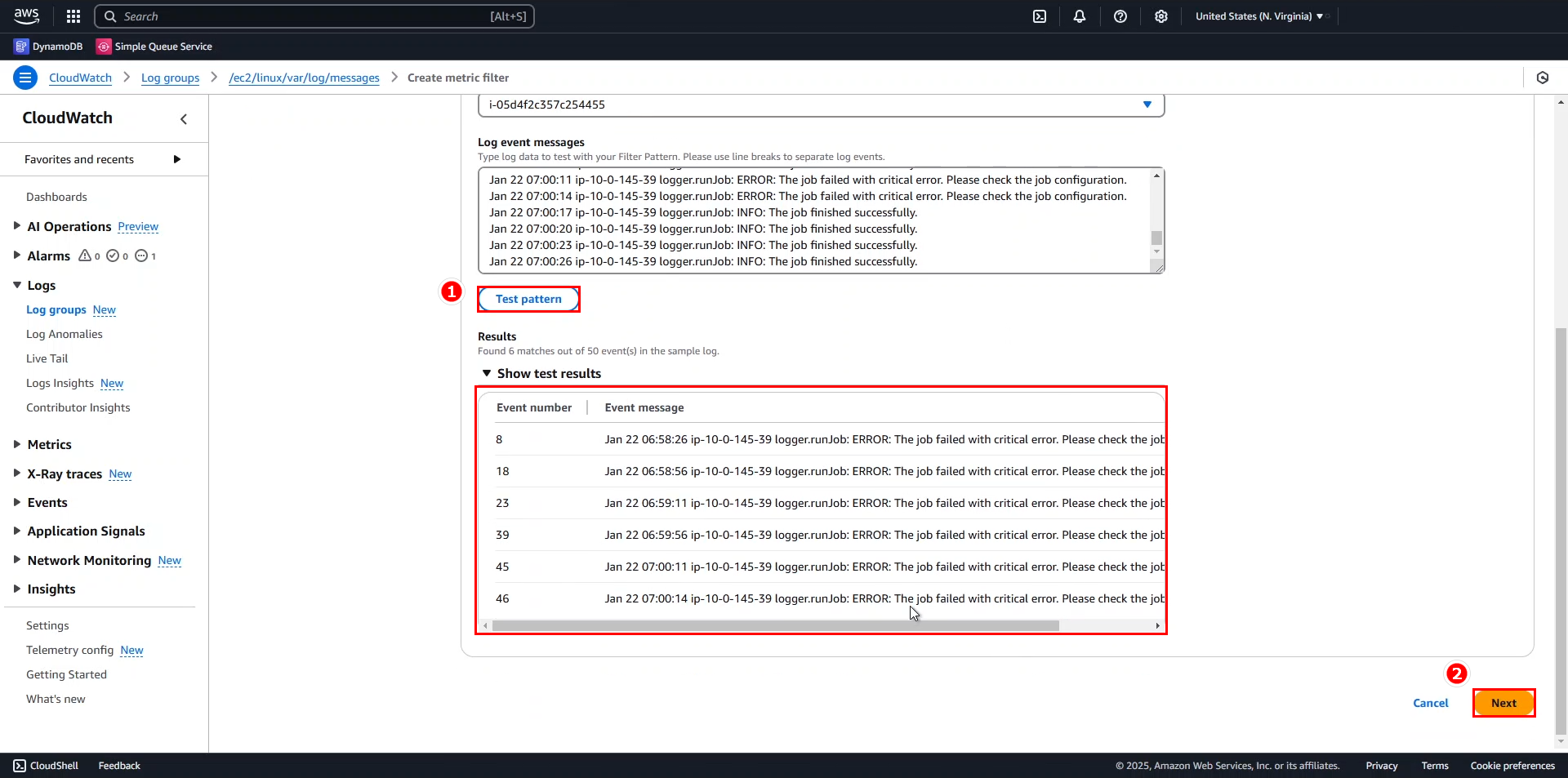
Task: Open the AWS services grid menu
Action: tap(73, 16)
